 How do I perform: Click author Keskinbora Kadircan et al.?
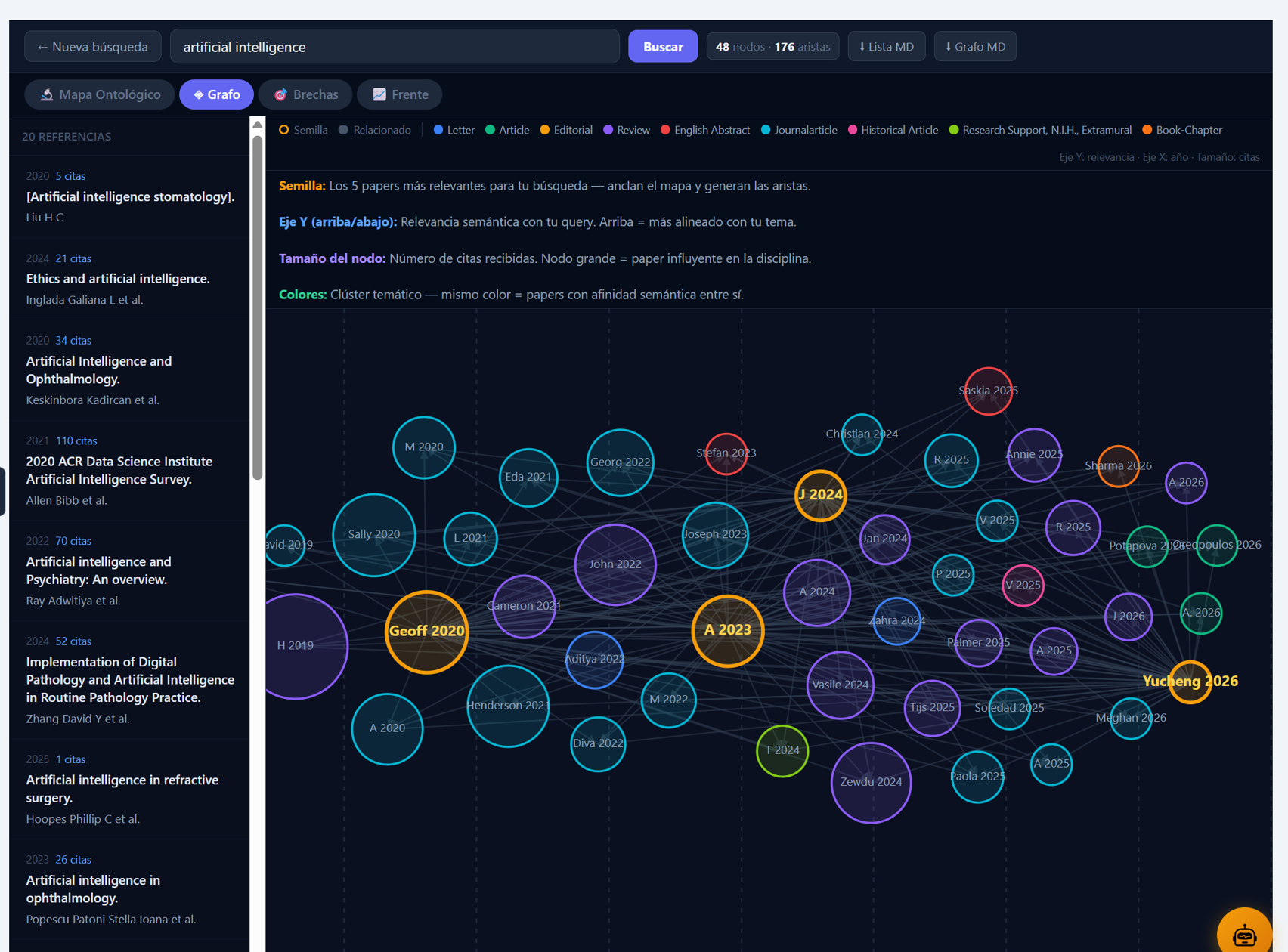coord(93,400)
